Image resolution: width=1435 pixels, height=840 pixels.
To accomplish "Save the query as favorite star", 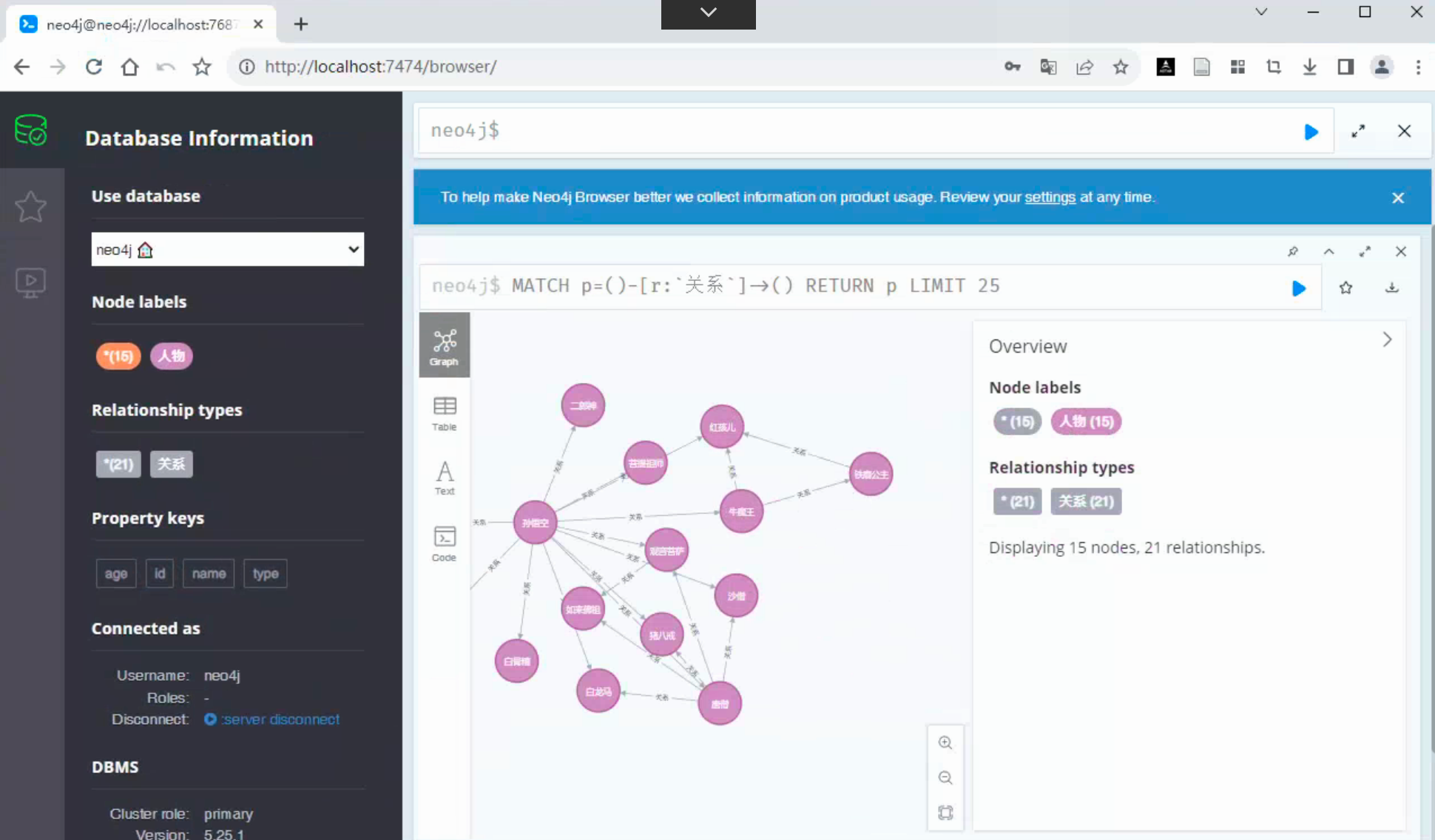I will [x=1345, y=288].
